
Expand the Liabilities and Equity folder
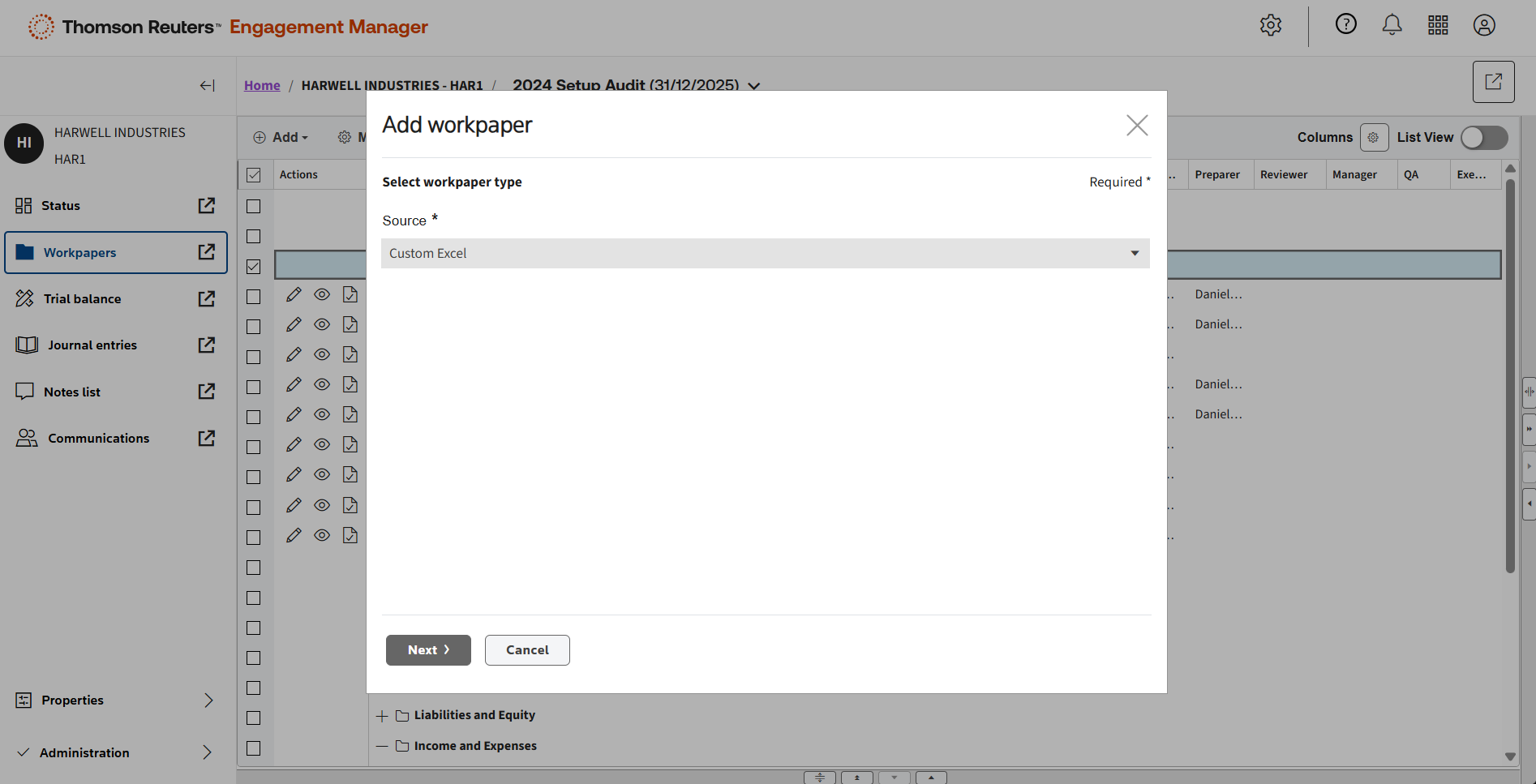coord(382,716)
